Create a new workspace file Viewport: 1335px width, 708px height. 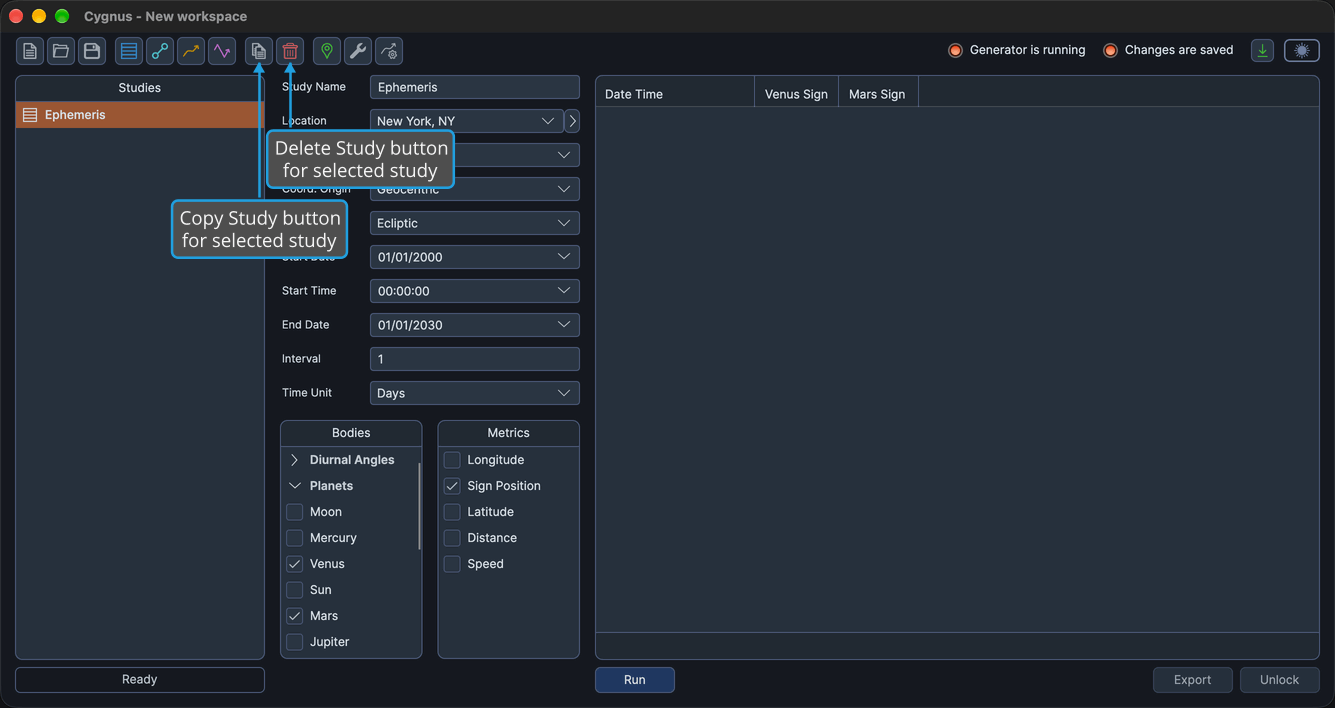tap(30, 51)
